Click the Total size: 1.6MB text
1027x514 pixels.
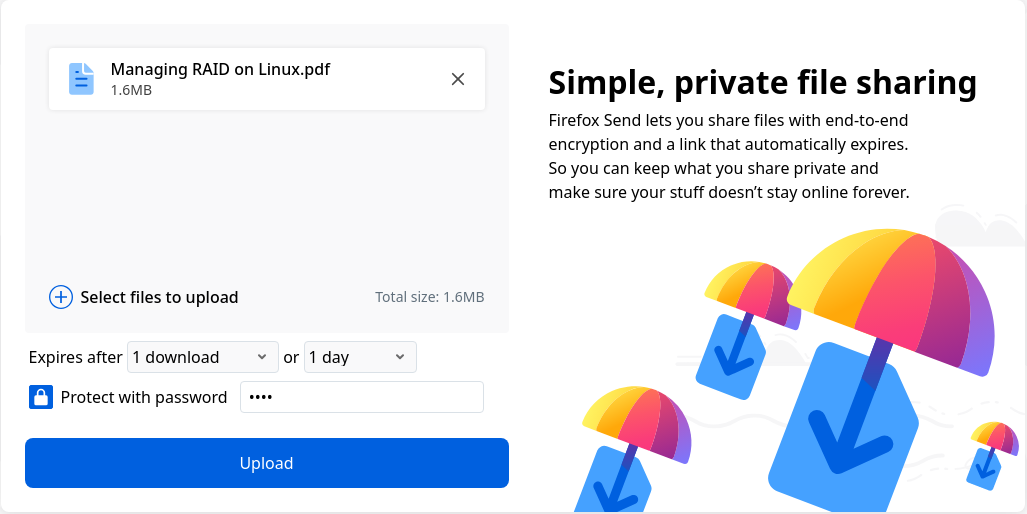429,297
